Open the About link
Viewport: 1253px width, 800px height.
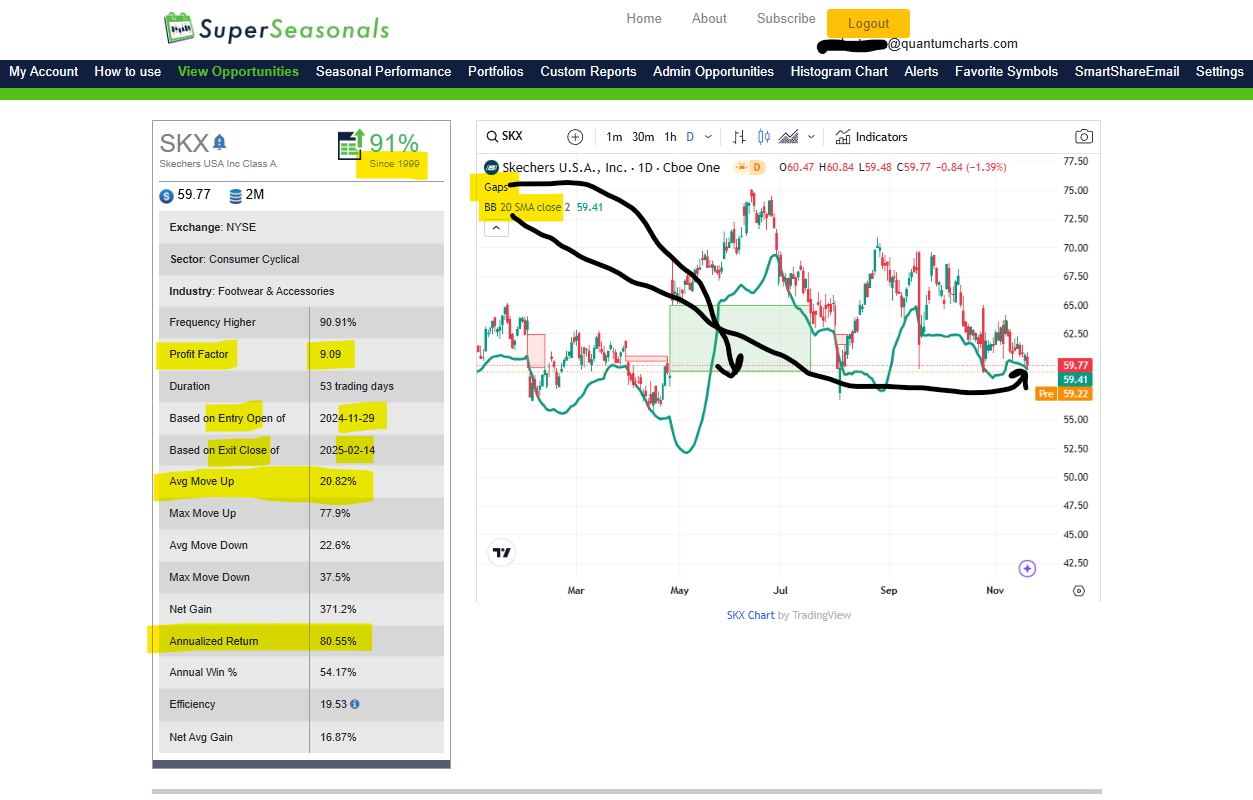[x=709, y=19]
